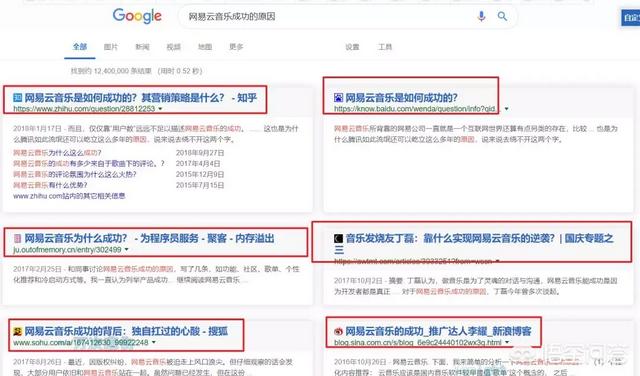640x376 pixels.
Task: Click www.zhihu.com站内的其它相关信息 link
Action: [x=69, y=196]
